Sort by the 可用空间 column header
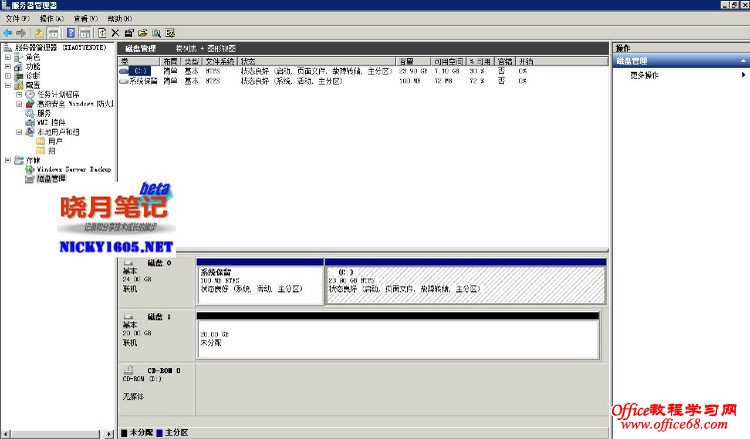The image size is (750, 439). [448, 61]
